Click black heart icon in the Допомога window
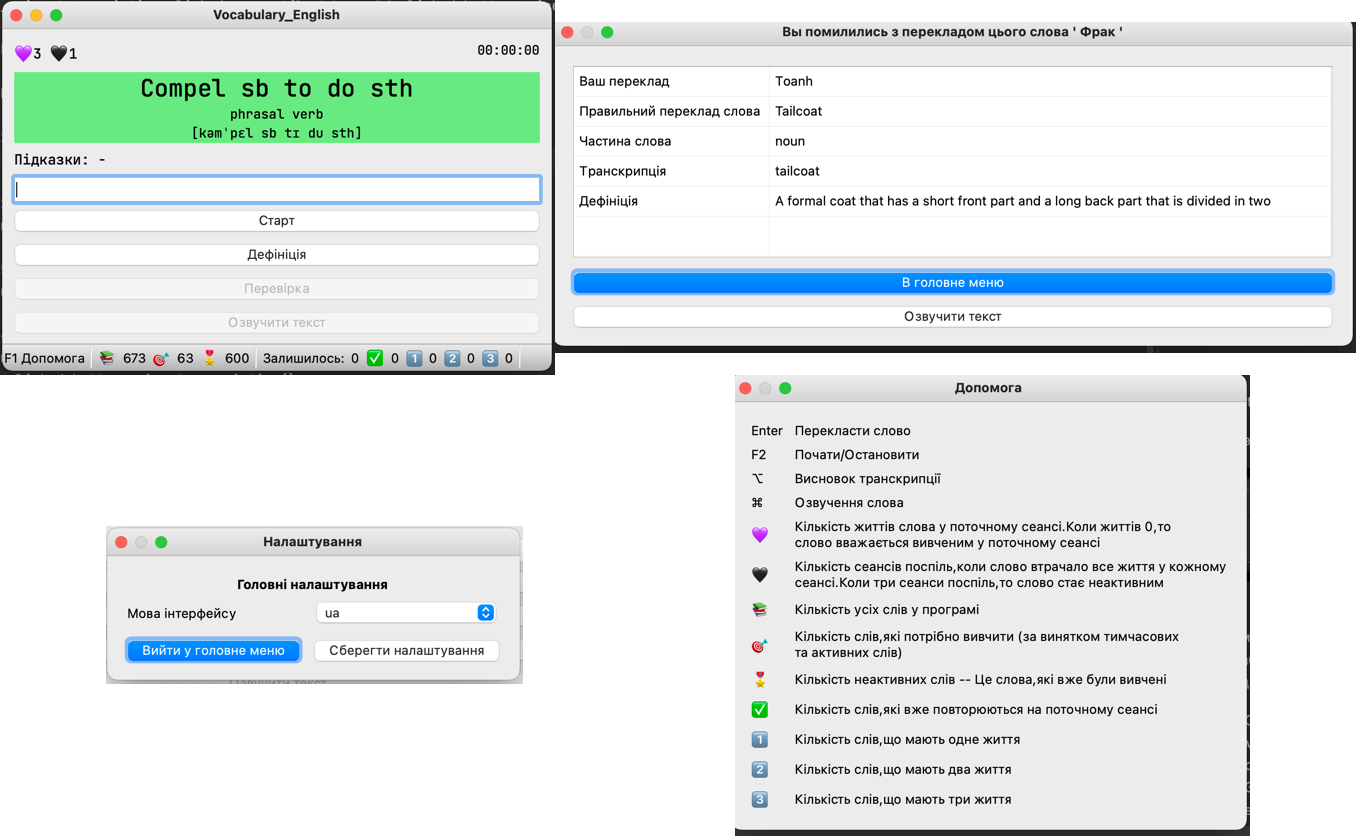Viewport: 1356px width, 836px height. click(759, 575)
